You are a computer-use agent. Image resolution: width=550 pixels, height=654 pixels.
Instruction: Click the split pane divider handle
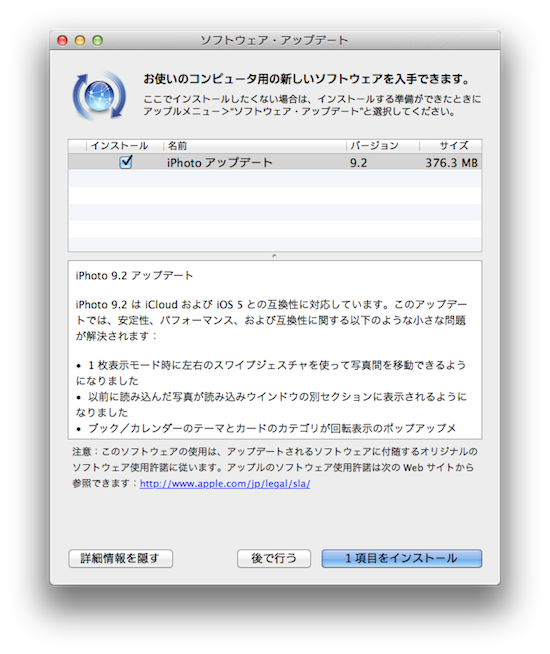(274, 256)
